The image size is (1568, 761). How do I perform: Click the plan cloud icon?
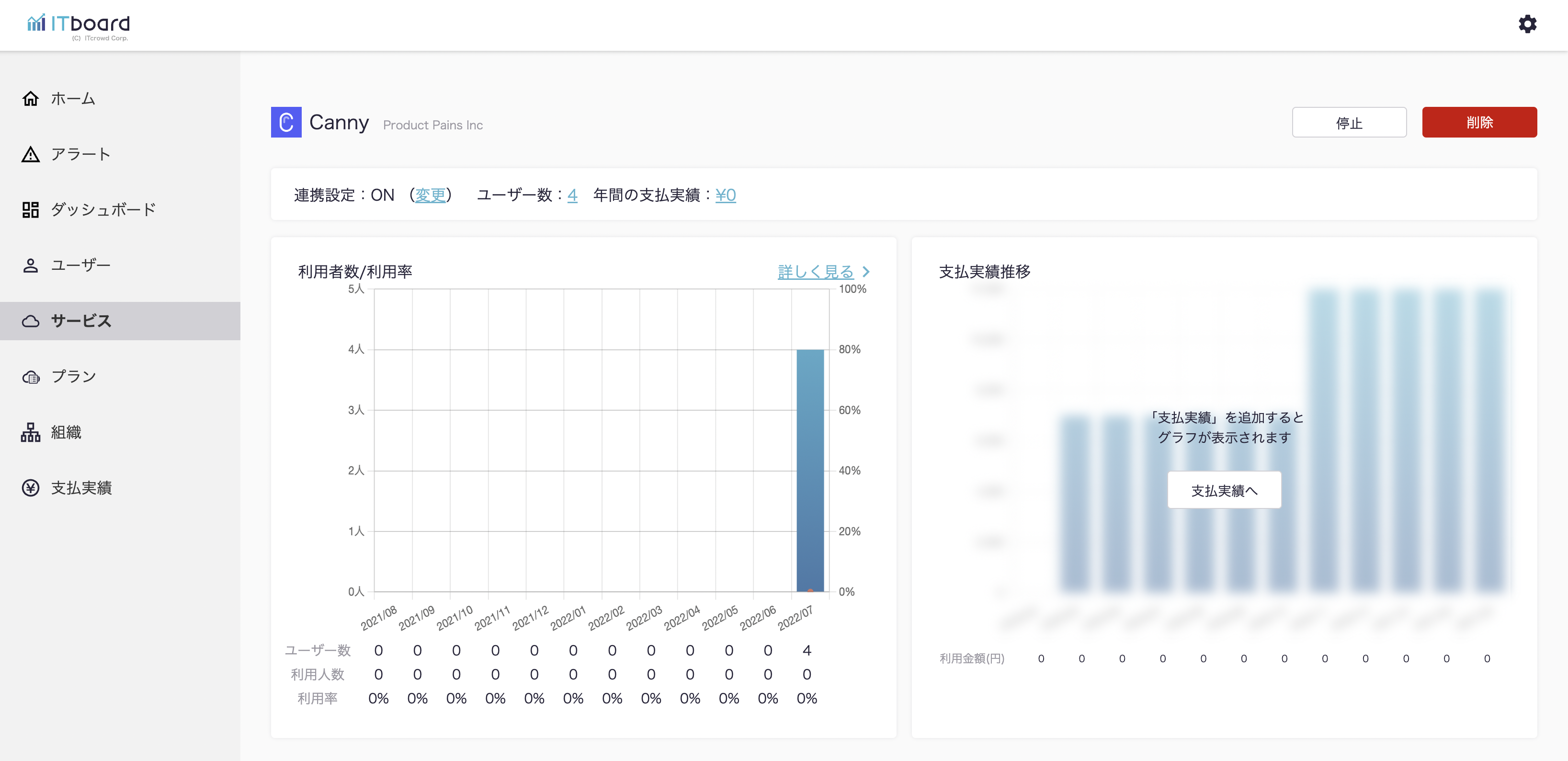coord(31,377)
